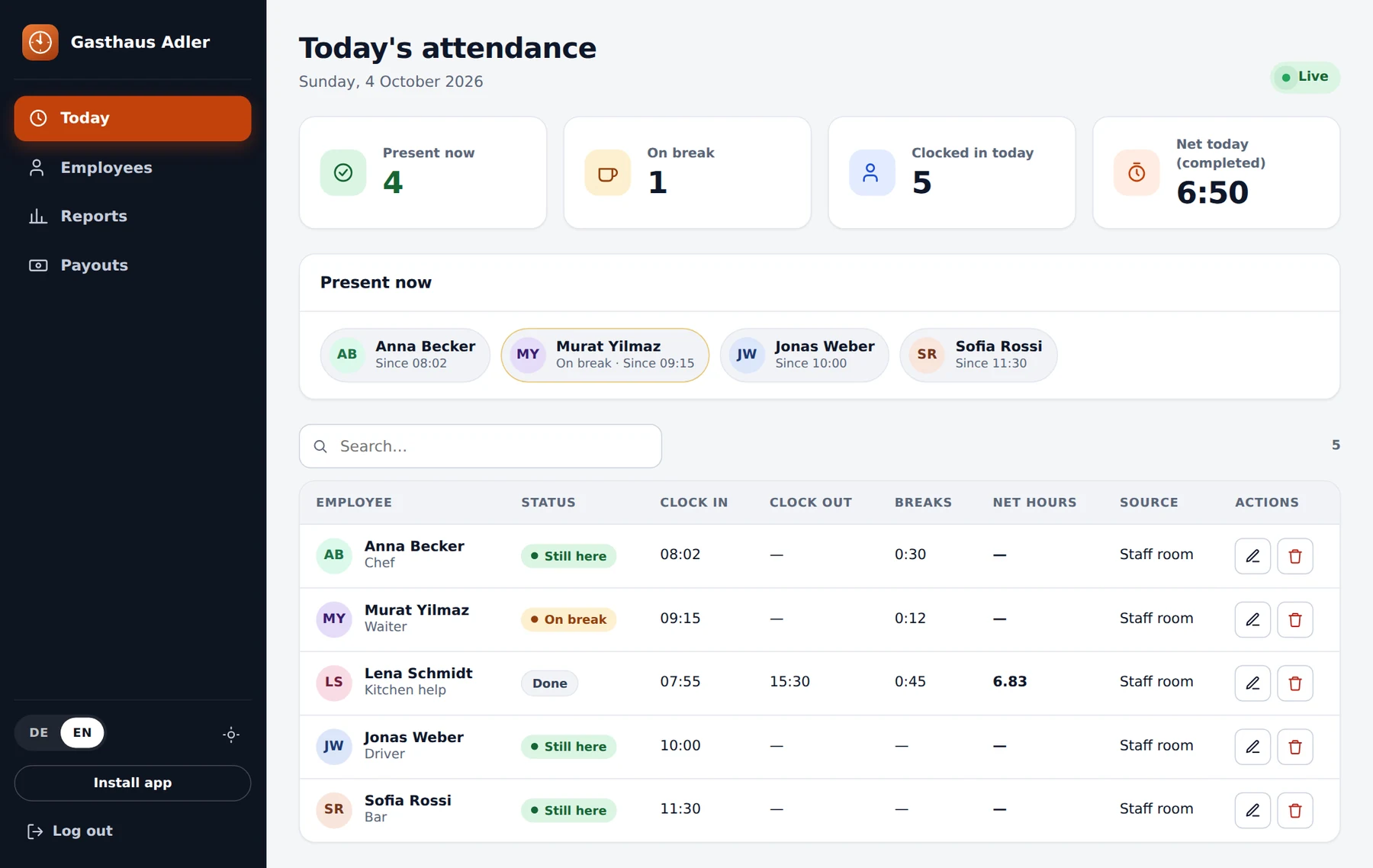Click Murat Yilmaz's On break status badge

[x=568, y=619]
